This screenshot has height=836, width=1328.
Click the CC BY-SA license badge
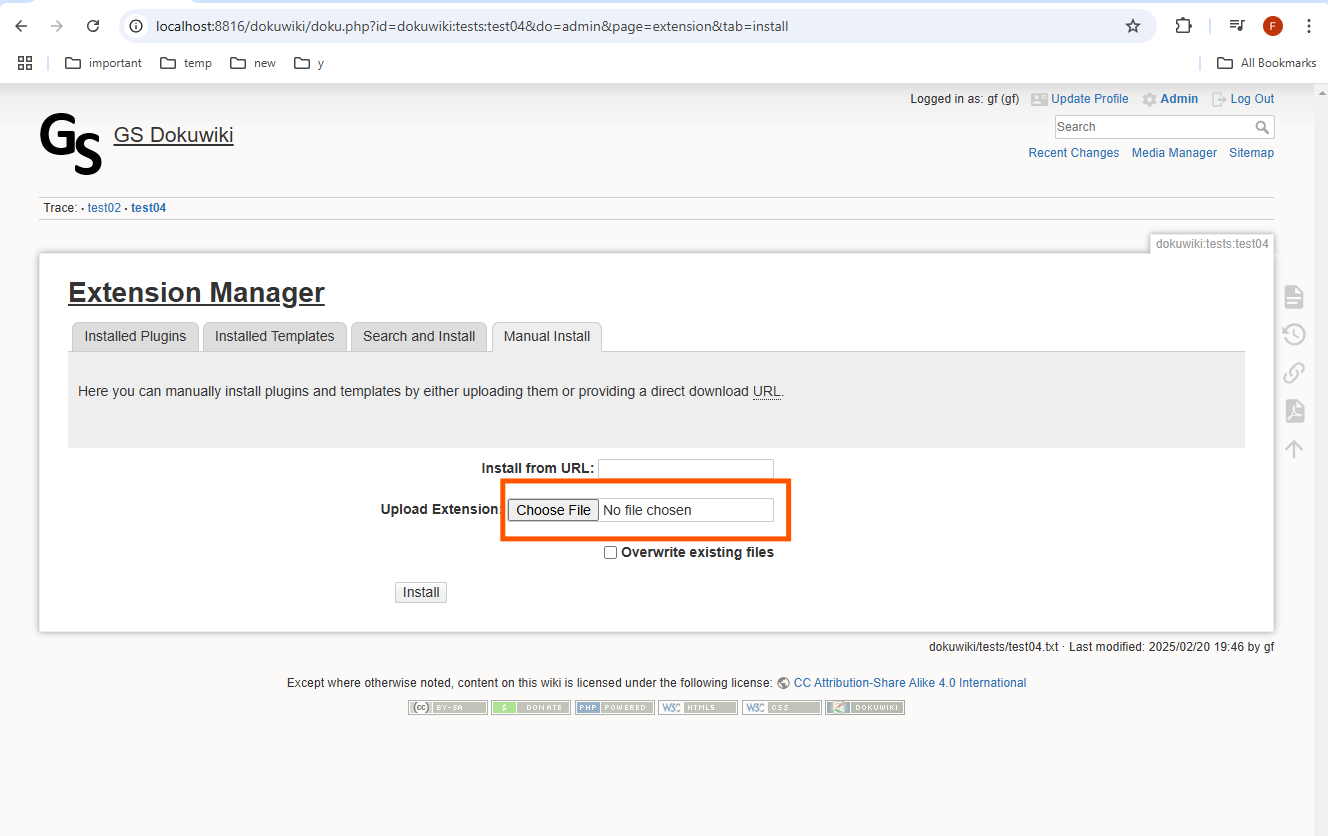448,707
